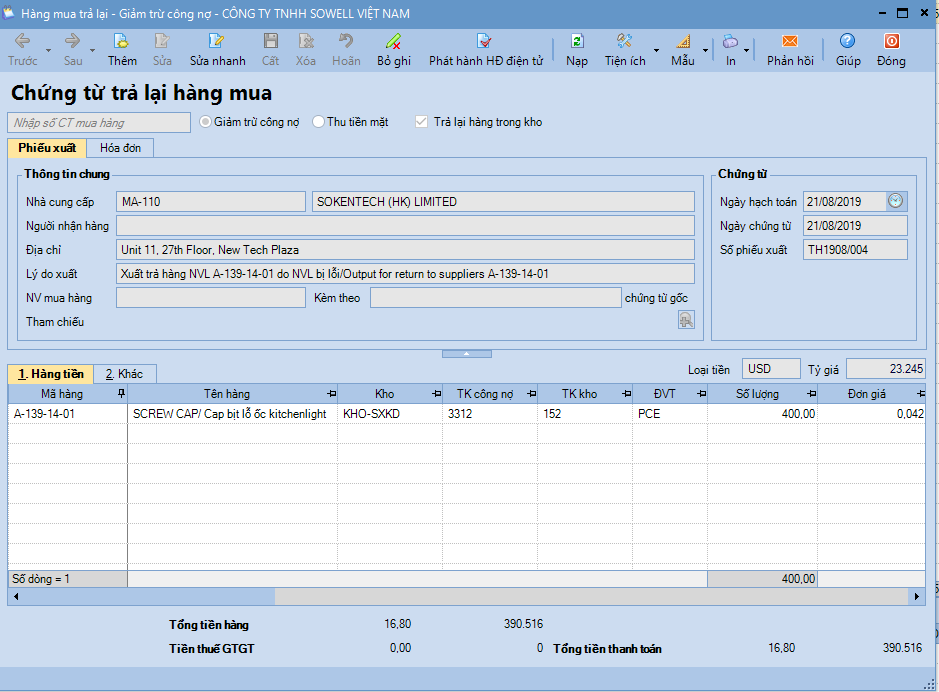Switch to the Hóa đơn tab

pos(120,148)
